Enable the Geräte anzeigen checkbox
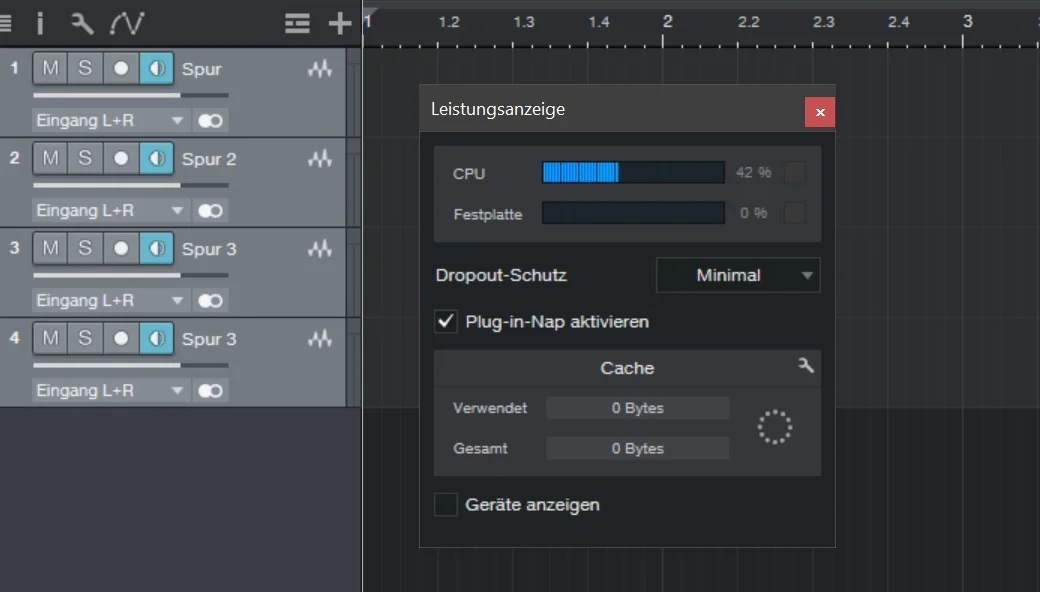Screen dimensions: 1040x592 tap(446, 504)
